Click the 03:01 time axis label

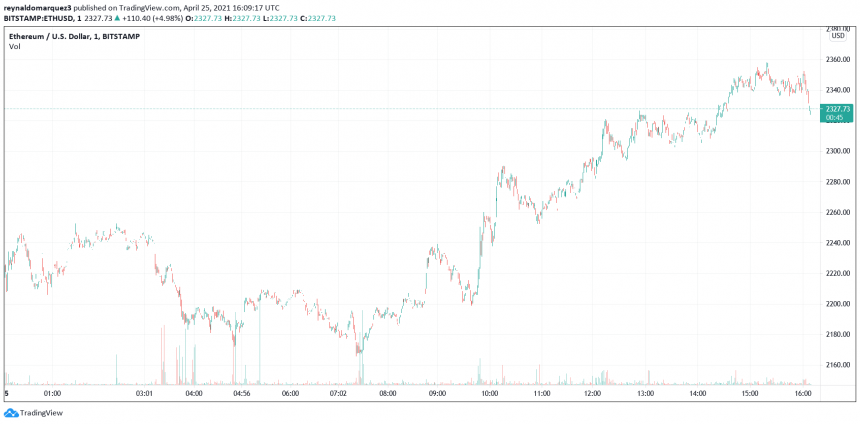click(145, 395)
